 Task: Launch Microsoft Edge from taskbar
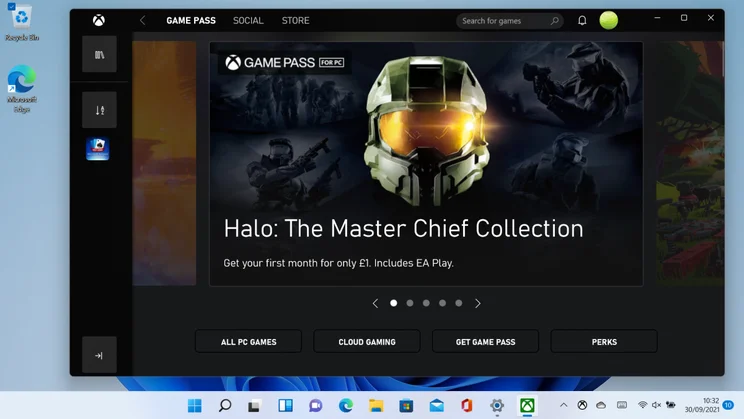346,406
